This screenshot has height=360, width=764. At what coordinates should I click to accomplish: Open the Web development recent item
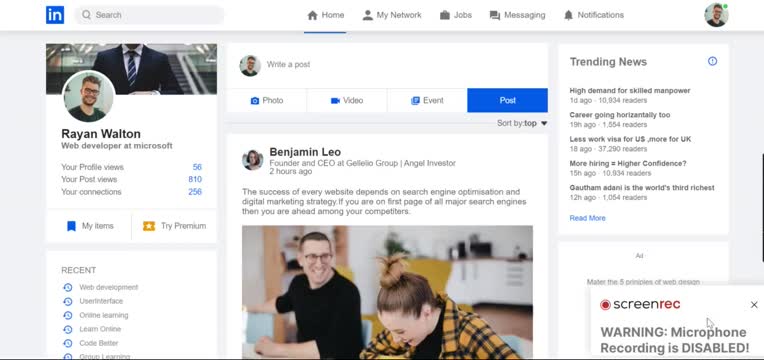click(109, 287)
